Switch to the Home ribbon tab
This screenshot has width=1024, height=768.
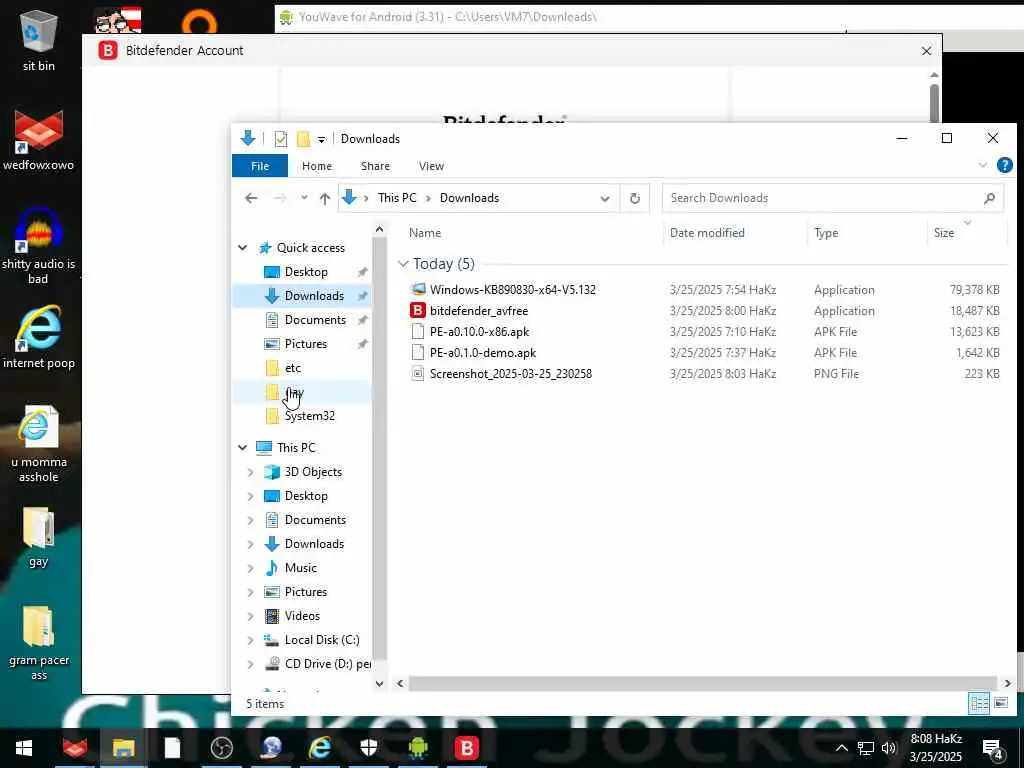pos(317,166)
